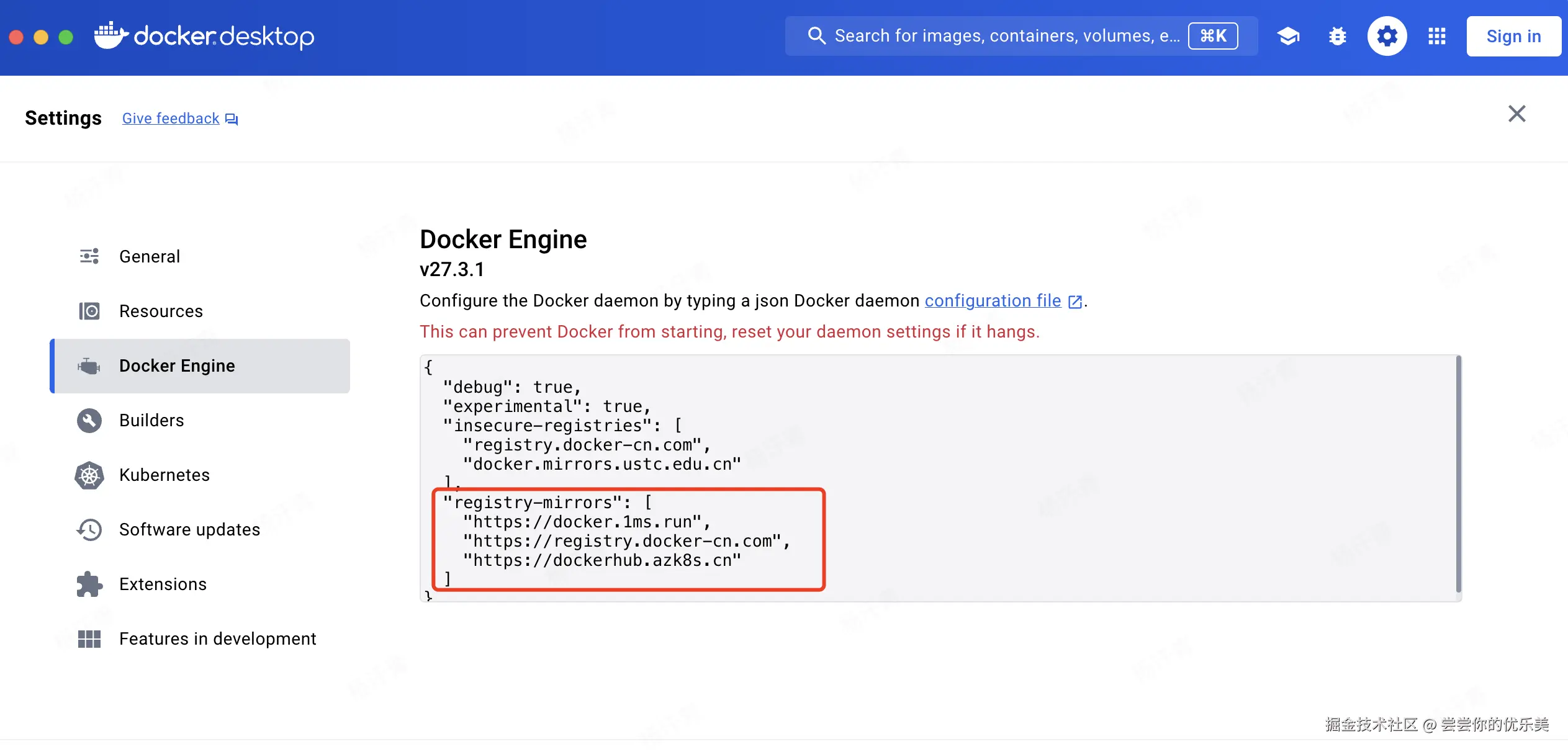The height and width of the screenshot is (752, 1568).
Task: Click the Builders wrench icon
Action: pyautogui.click(x=89, y=421)
